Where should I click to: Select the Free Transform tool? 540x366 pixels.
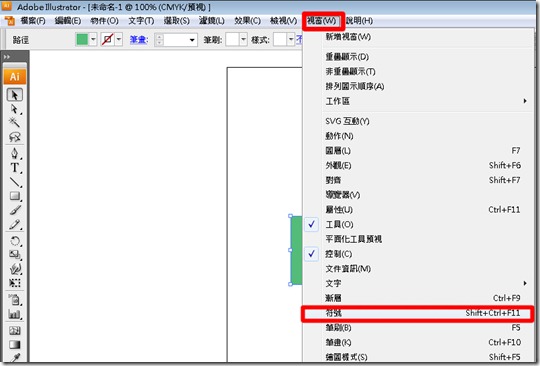pos(15,283)
